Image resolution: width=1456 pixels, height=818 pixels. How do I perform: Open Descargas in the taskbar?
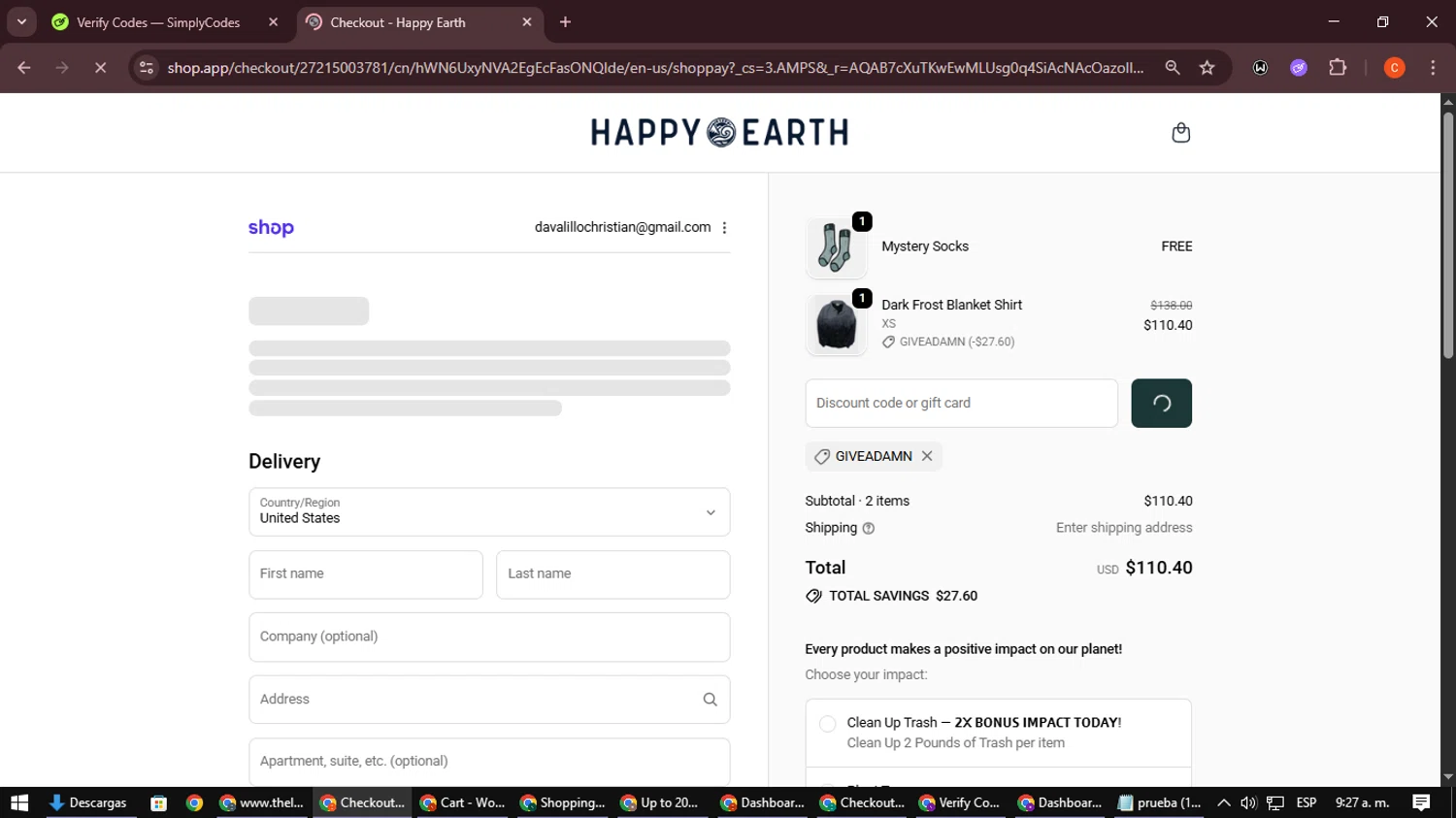point(88,802)
